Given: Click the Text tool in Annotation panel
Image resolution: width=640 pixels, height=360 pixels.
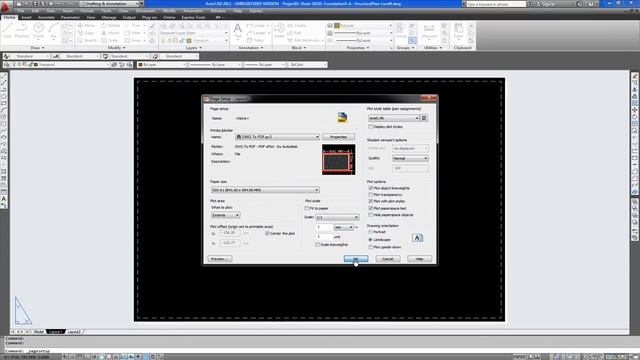Looking at the screenshot, I should point(238,32).
